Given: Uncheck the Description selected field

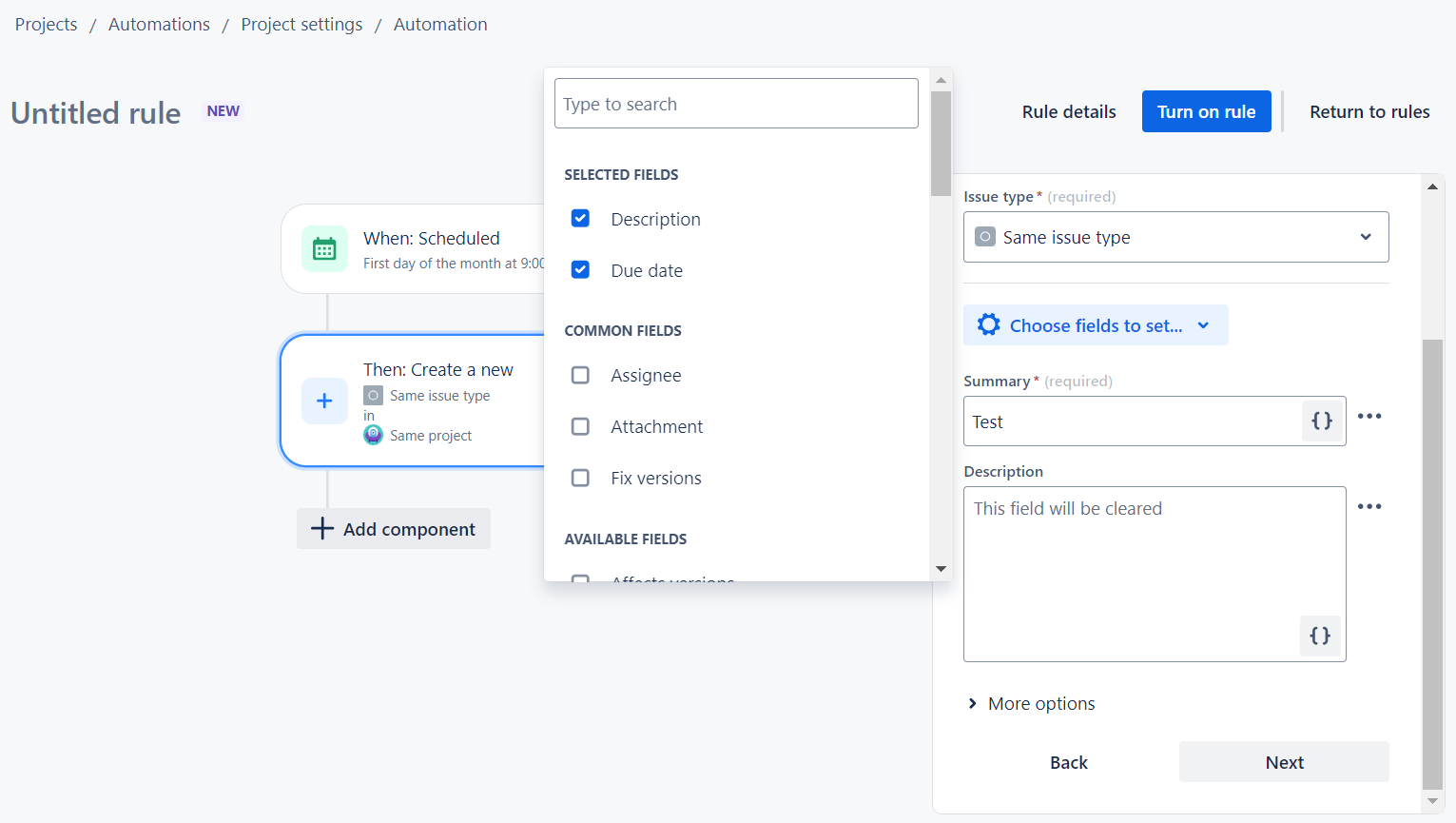Looking at the screenshot, I should click(x=580, y=218).
